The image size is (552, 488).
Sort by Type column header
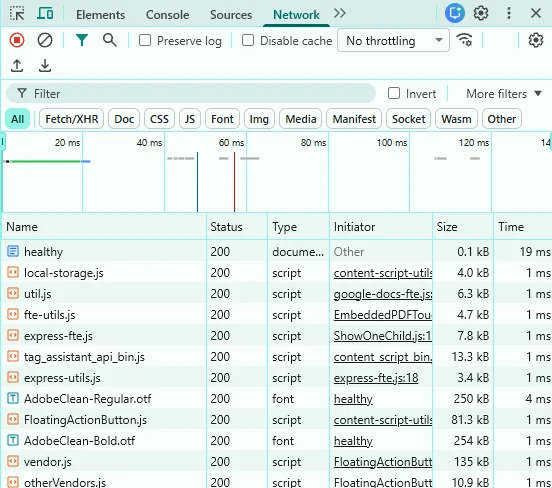coord(298,226)
